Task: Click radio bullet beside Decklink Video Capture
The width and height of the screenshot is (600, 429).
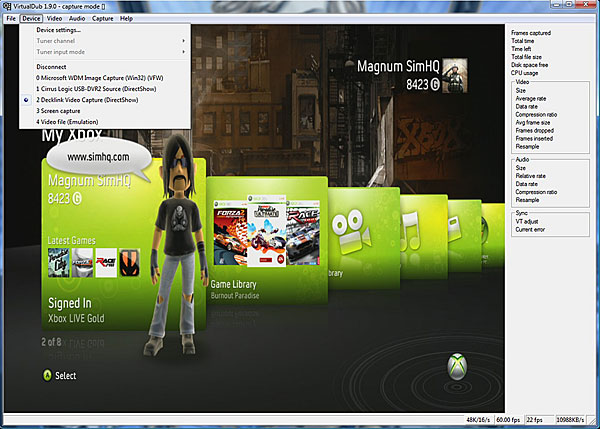Action: coord(26,100)
